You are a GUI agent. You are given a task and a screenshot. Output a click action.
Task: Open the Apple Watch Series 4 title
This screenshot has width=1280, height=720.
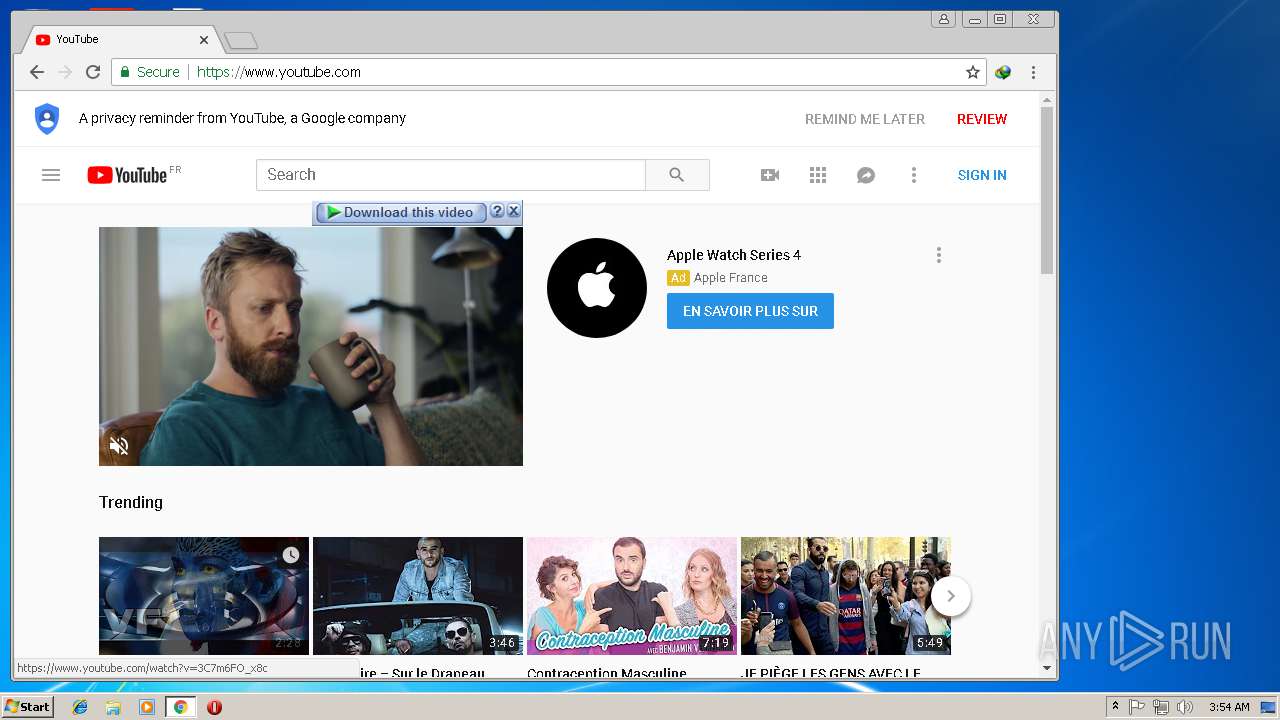click(734, 255)
